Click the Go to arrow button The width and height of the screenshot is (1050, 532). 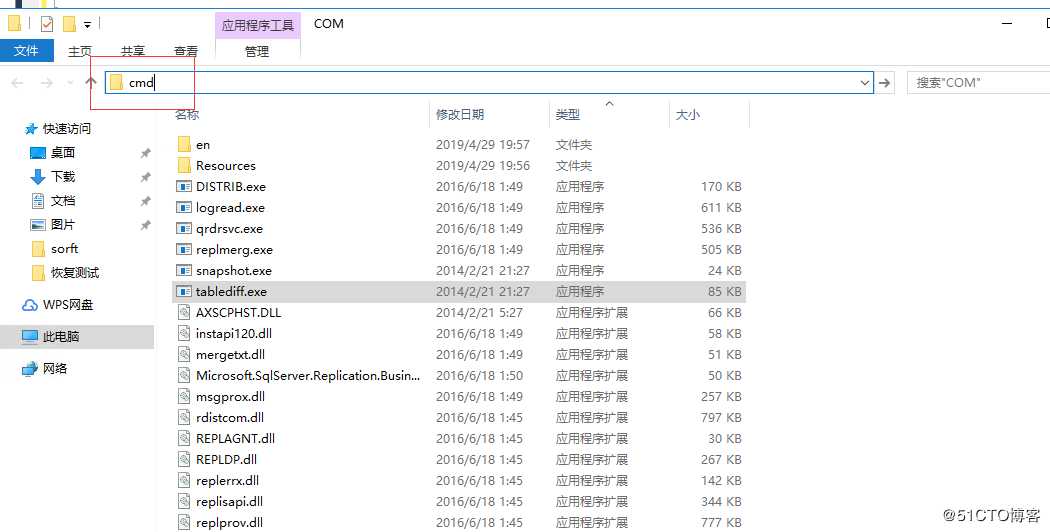pyautogui.click(x=885, y=82)
